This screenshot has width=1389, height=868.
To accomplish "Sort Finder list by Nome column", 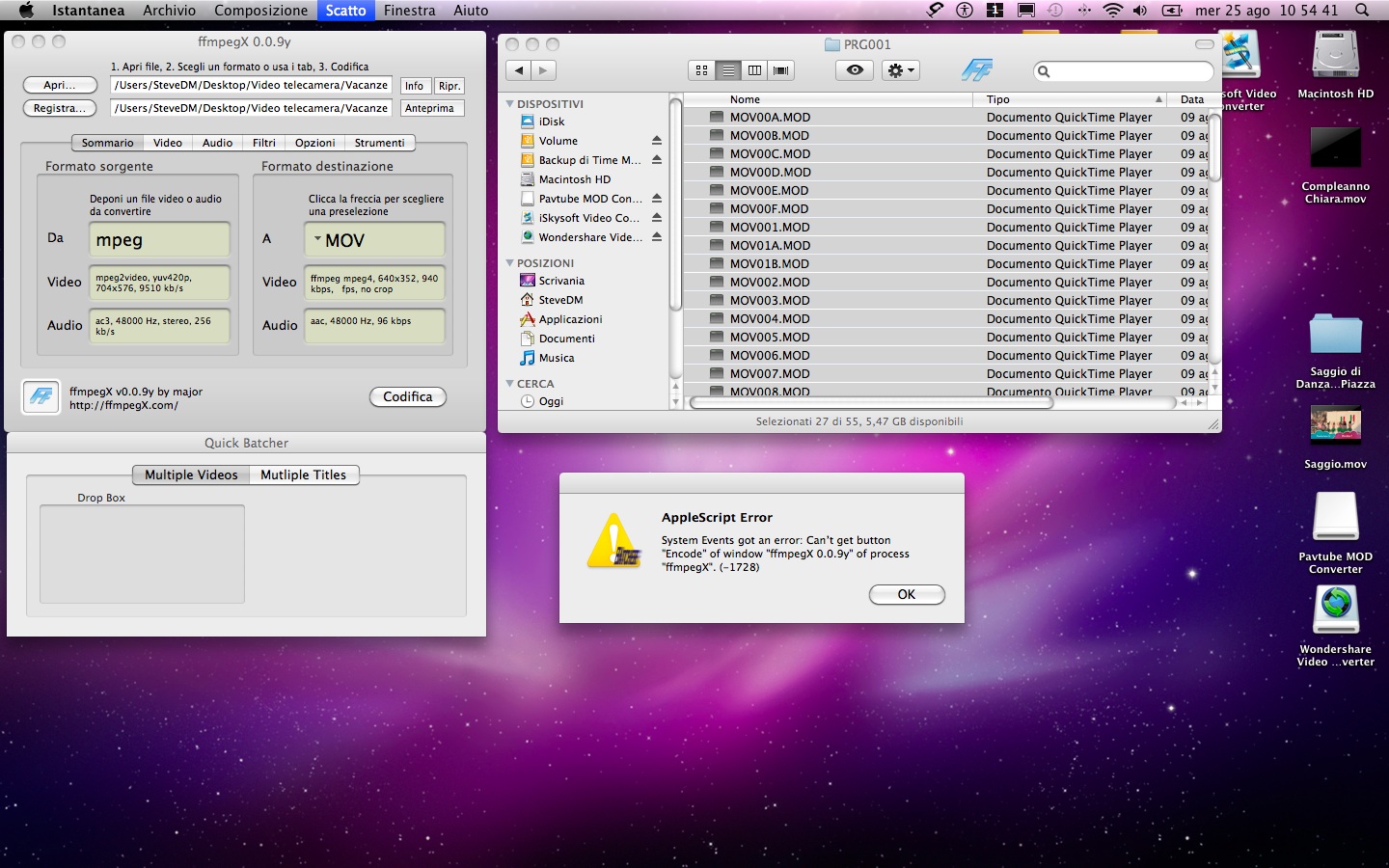I will [x=829, y=99].
